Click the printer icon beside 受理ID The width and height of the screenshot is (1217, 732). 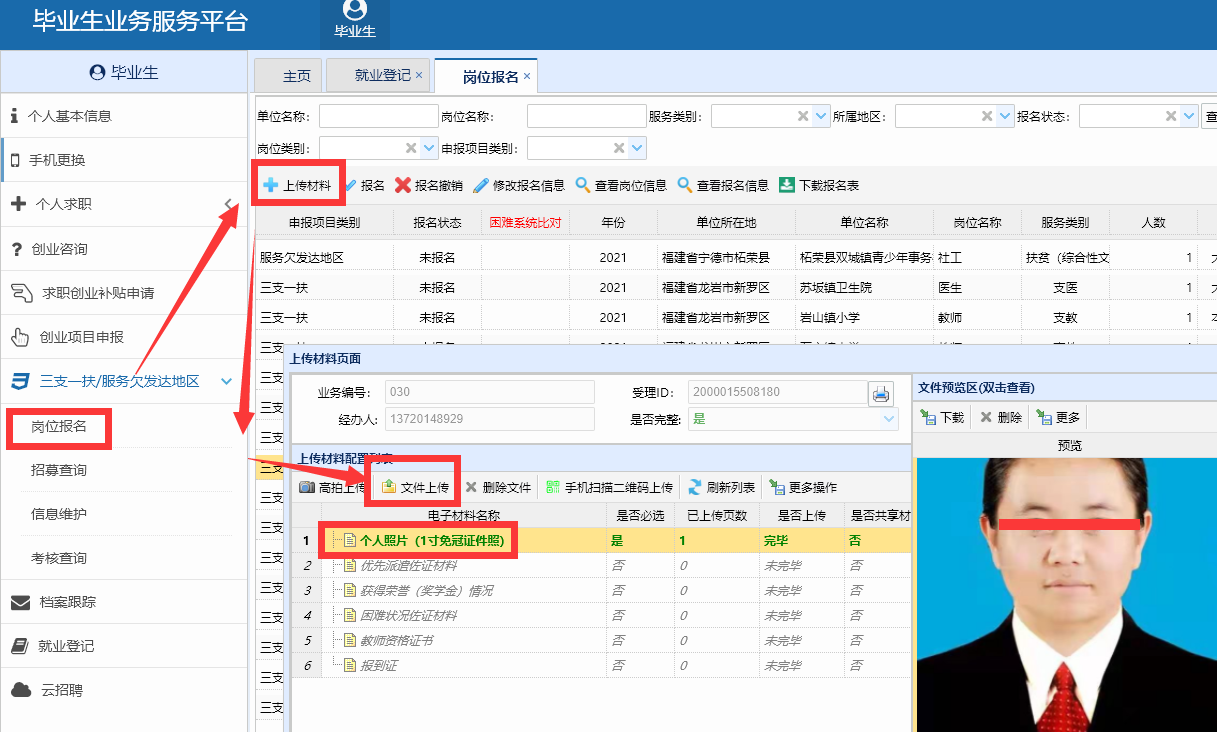click(880, 393)
